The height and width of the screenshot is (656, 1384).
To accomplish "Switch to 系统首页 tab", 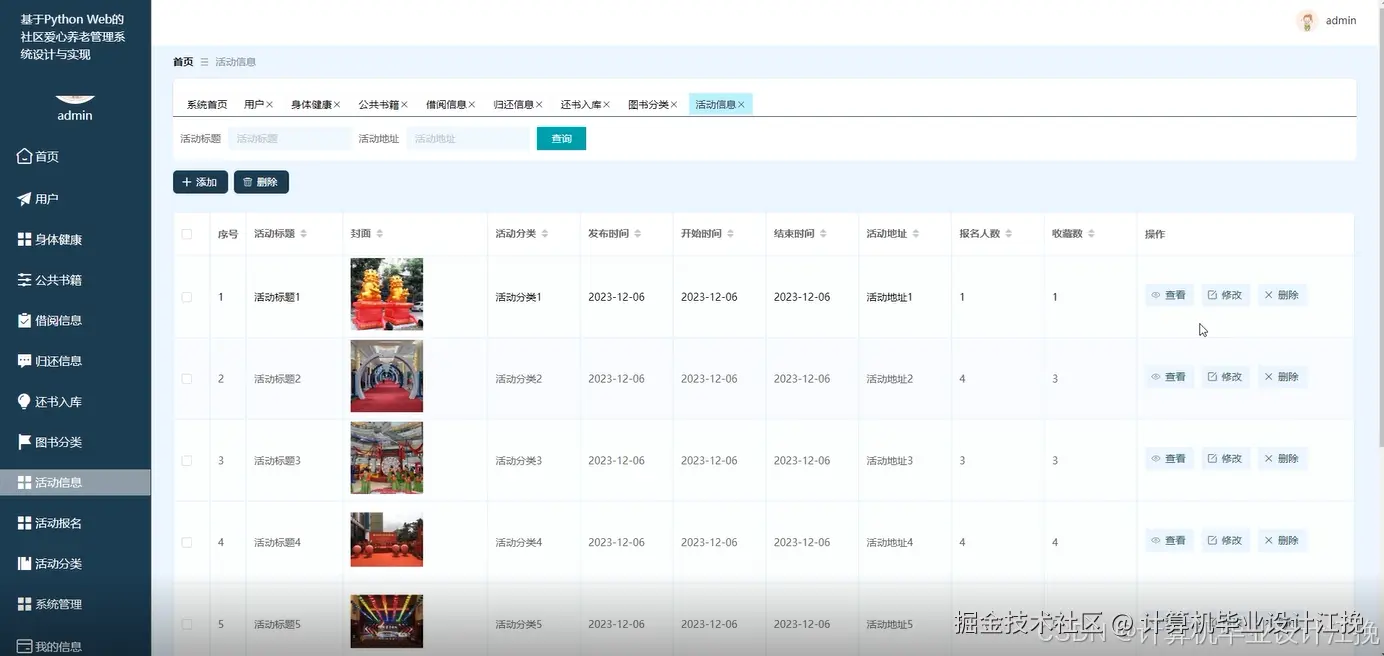I will 207,105.
